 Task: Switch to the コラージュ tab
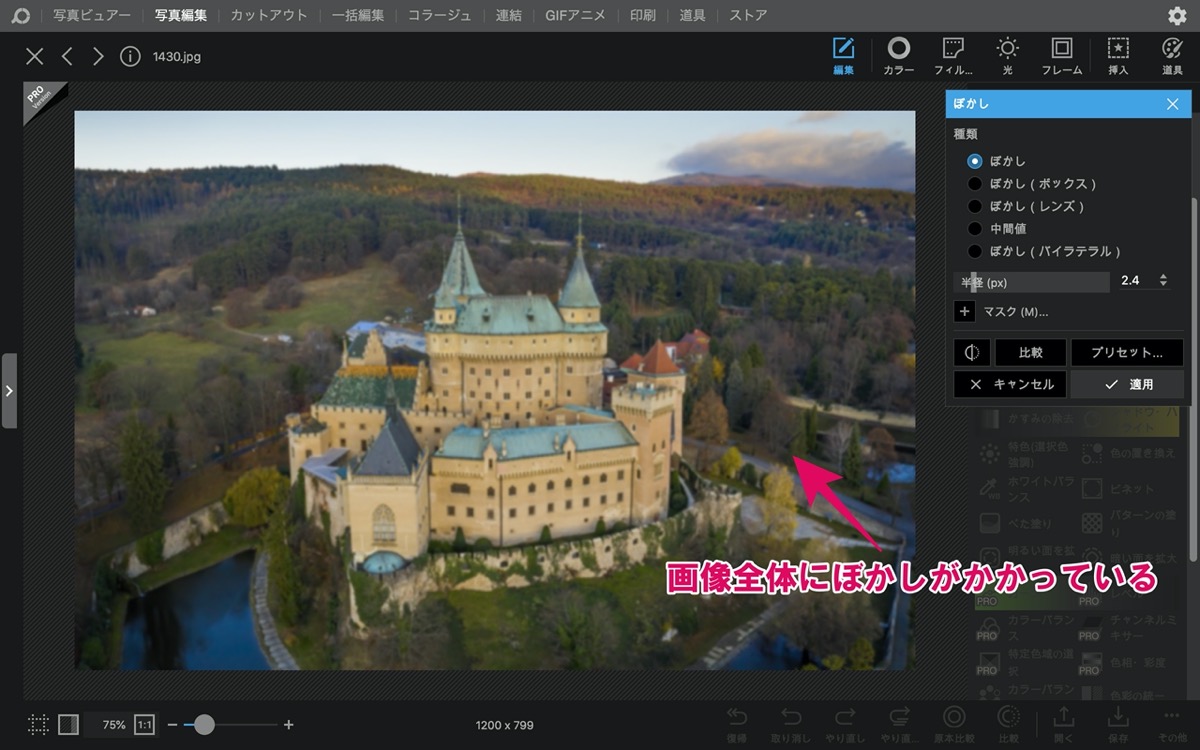pyautogui.click(x=440, y=16)
